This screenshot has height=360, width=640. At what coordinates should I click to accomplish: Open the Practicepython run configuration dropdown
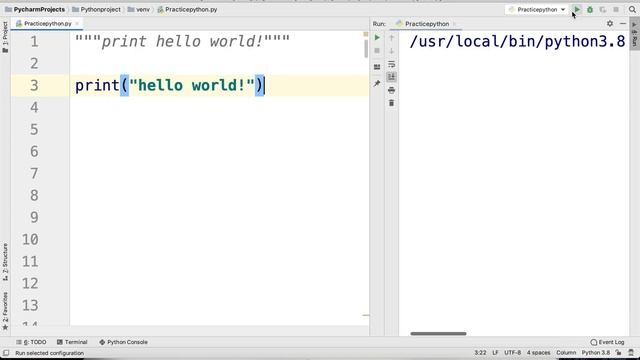click(x=536, y=9)
